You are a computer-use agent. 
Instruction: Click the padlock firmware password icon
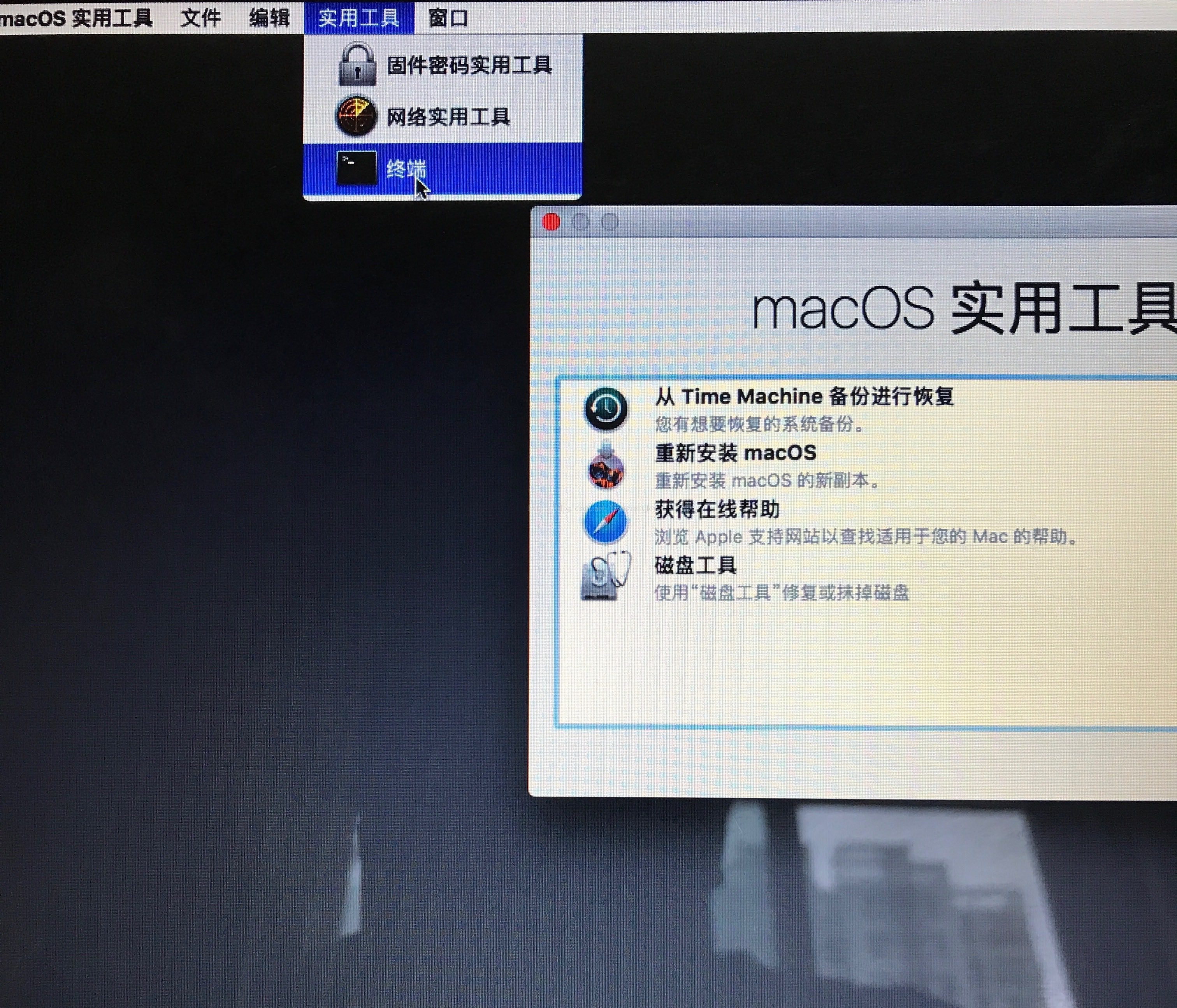357,65
